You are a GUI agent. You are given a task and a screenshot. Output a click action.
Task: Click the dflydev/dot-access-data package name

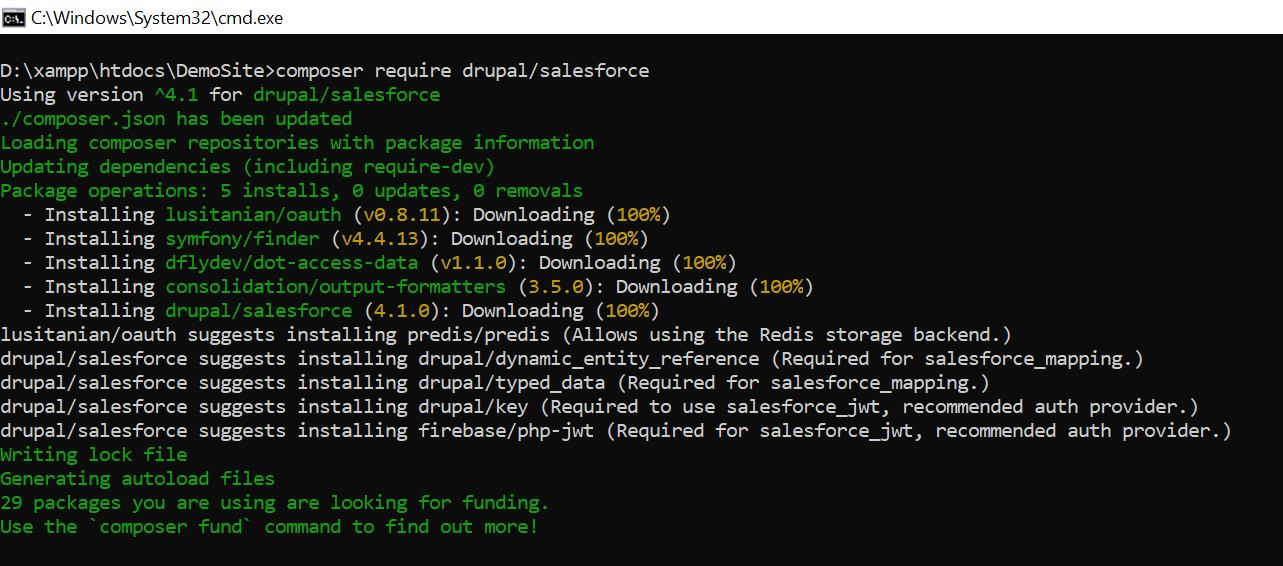point(292,263)
